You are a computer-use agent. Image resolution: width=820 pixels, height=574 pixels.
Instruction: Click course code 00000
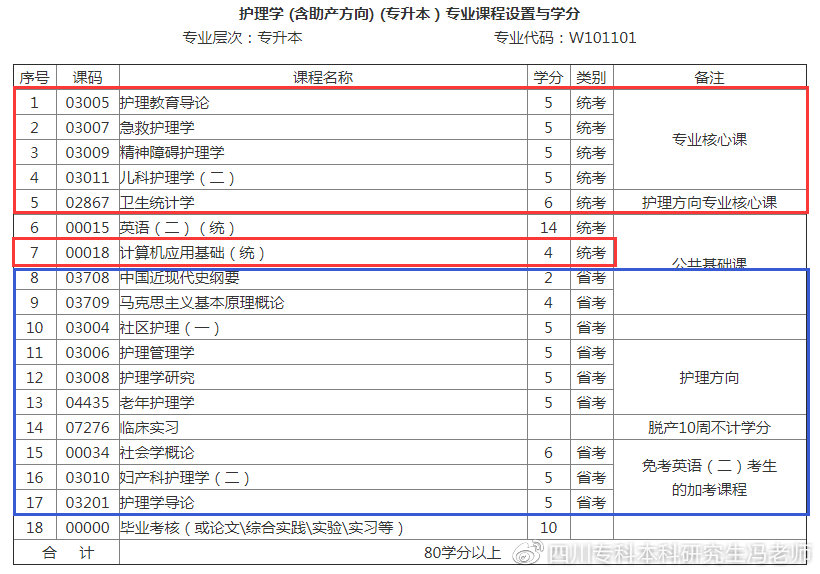pyautogui.click(x=87, y=527)
